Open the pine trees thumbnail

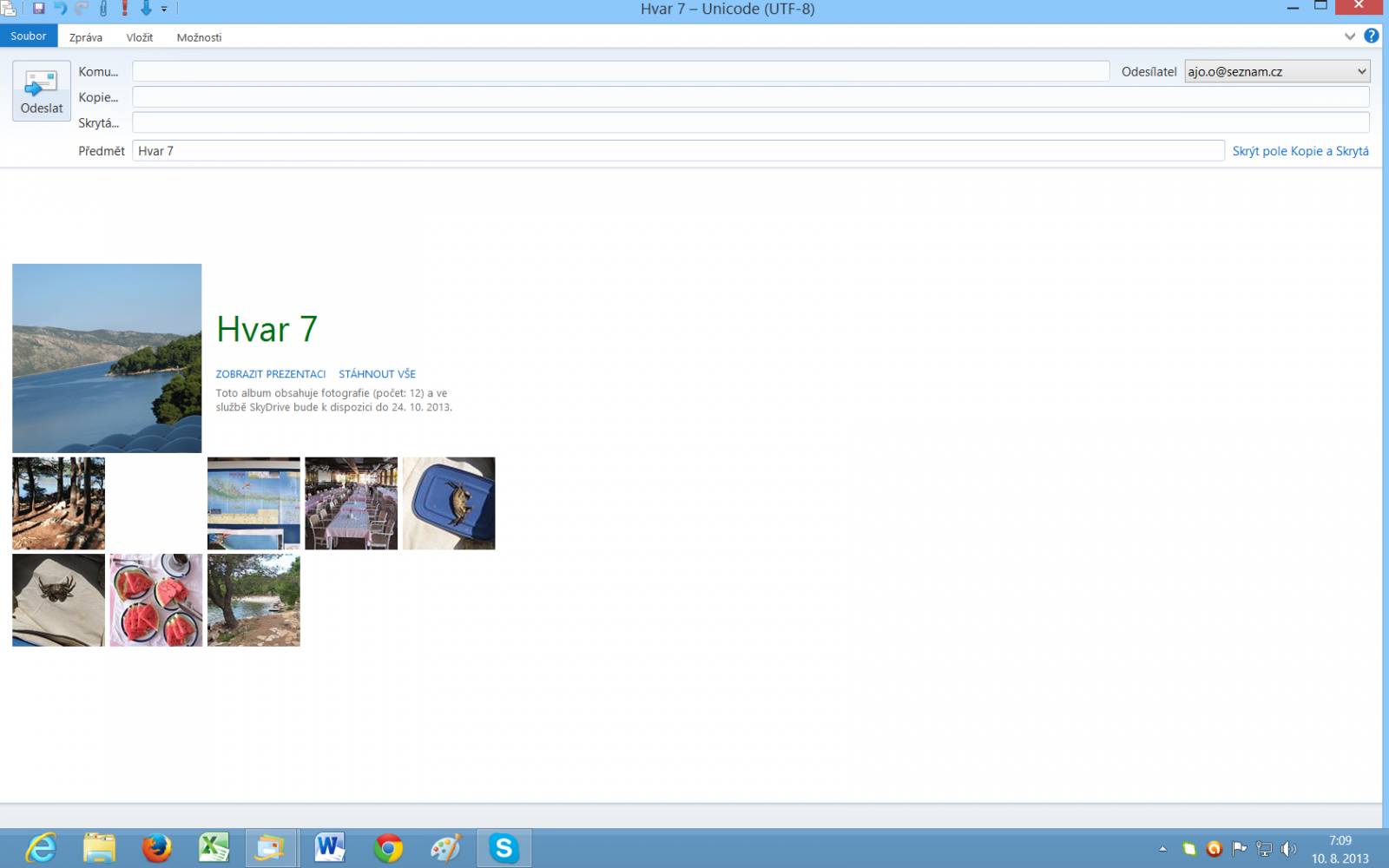[58, 503]
